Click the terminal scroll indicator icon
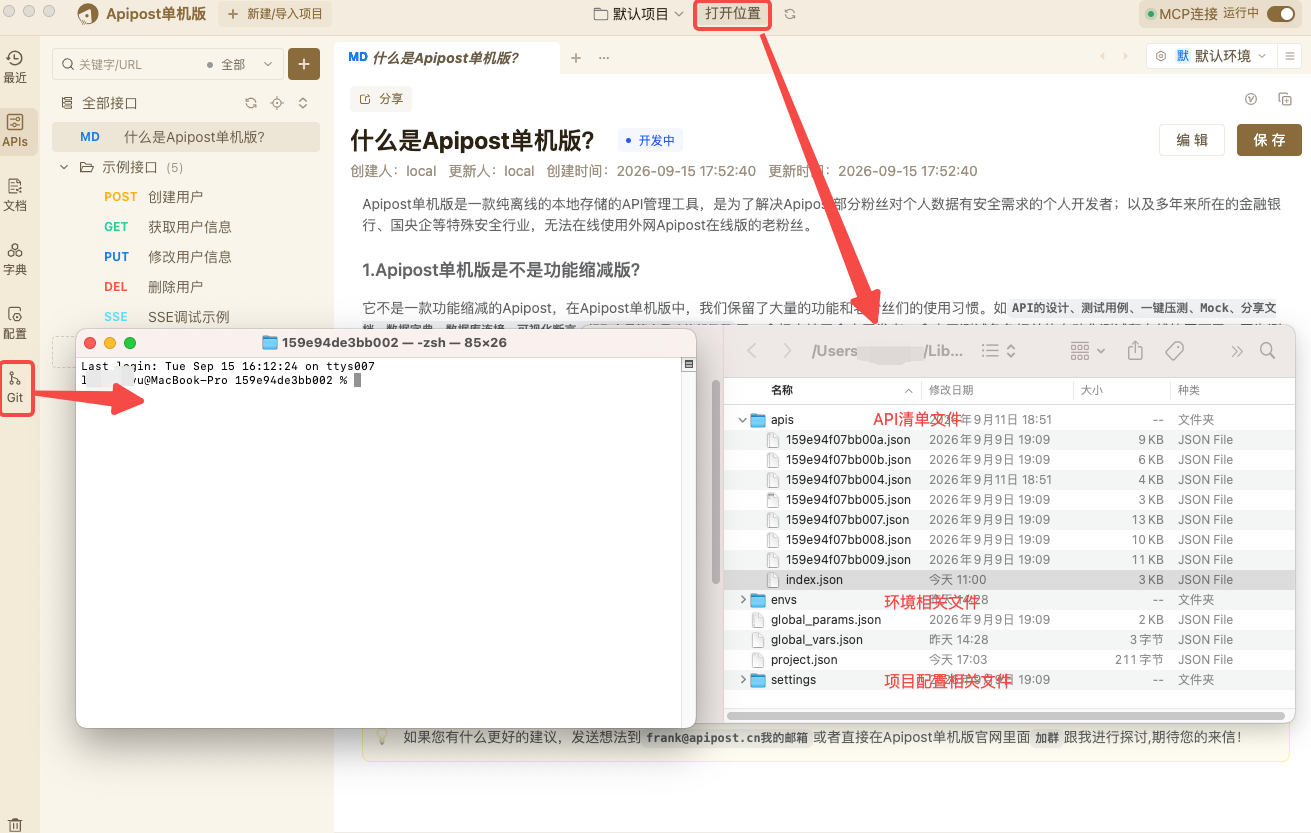Screen dimensions: 1311x833 click(x=688, y=365)
